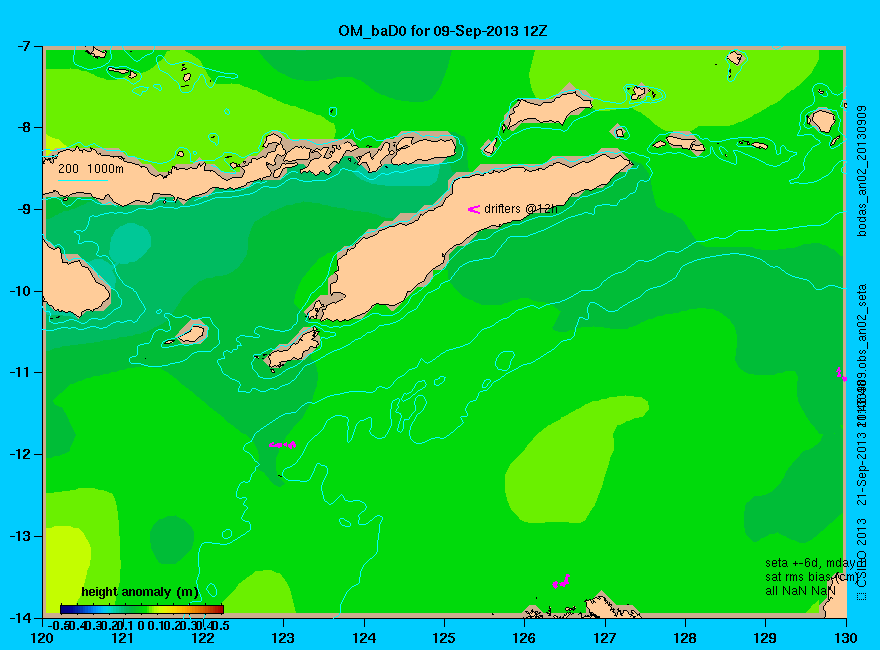Click the 'all NaN NaN' annotation text
Viewport: 880px width, 650px height.
coord(800,591)
